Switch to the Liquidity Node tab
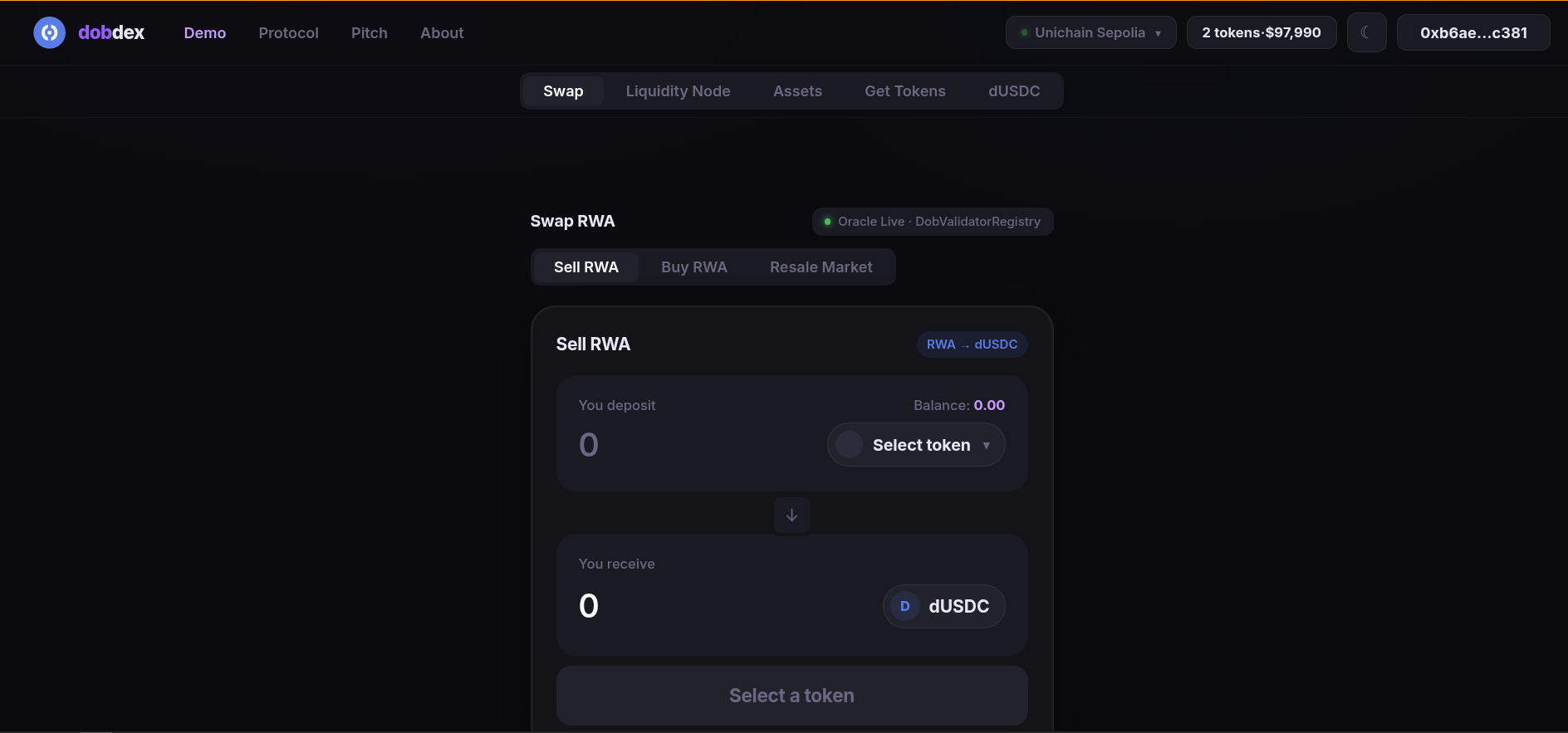Image resolution: width=1568 pixels, height=733 pixels. tap(678, 91)
